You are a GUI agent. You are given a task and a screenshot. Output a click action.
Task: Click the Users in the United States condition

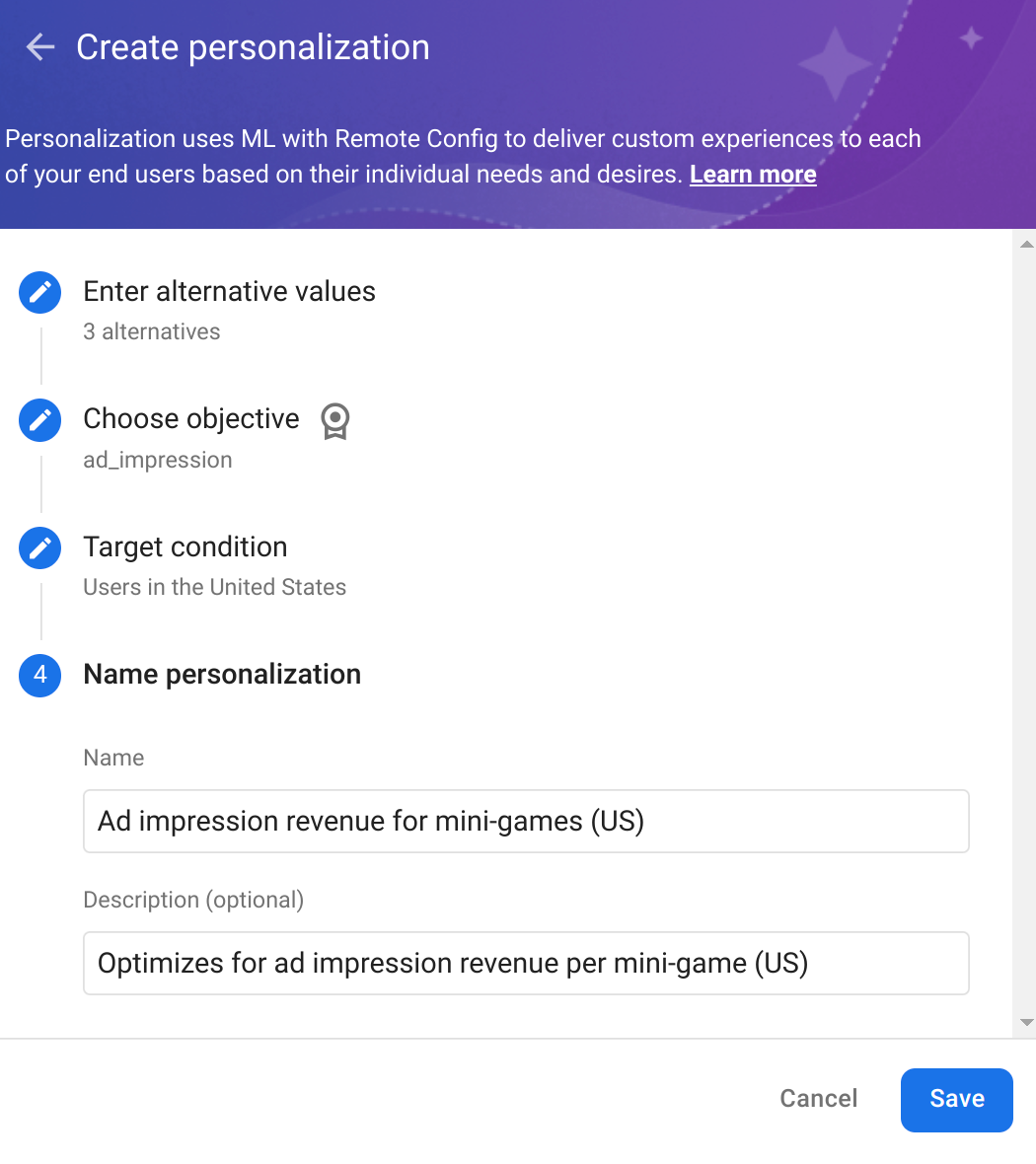tap(214, 587)
